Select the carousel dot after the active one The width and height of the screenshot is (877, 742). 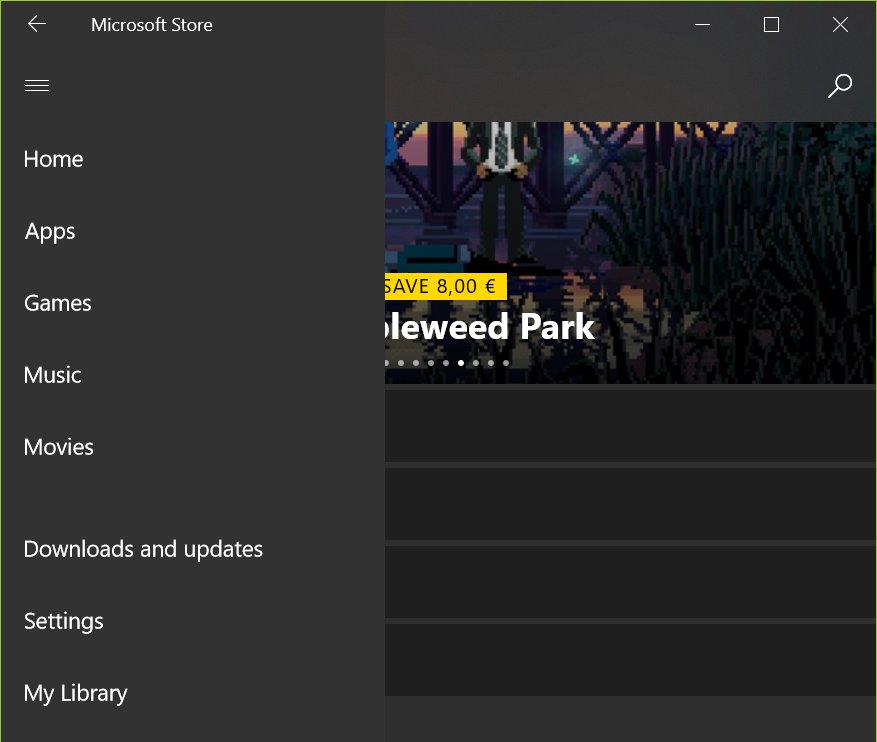pyautogui.click(x=476, y=363)
